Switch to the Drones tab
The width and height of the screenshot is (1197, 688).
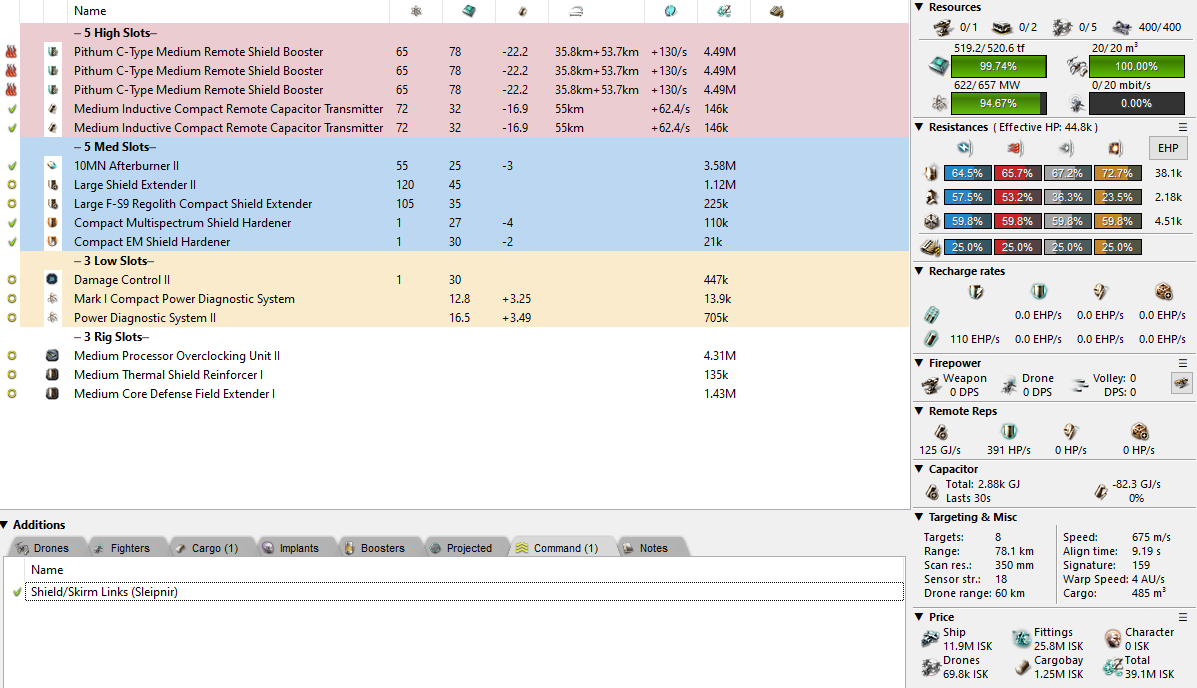click(x=43, y=548)
